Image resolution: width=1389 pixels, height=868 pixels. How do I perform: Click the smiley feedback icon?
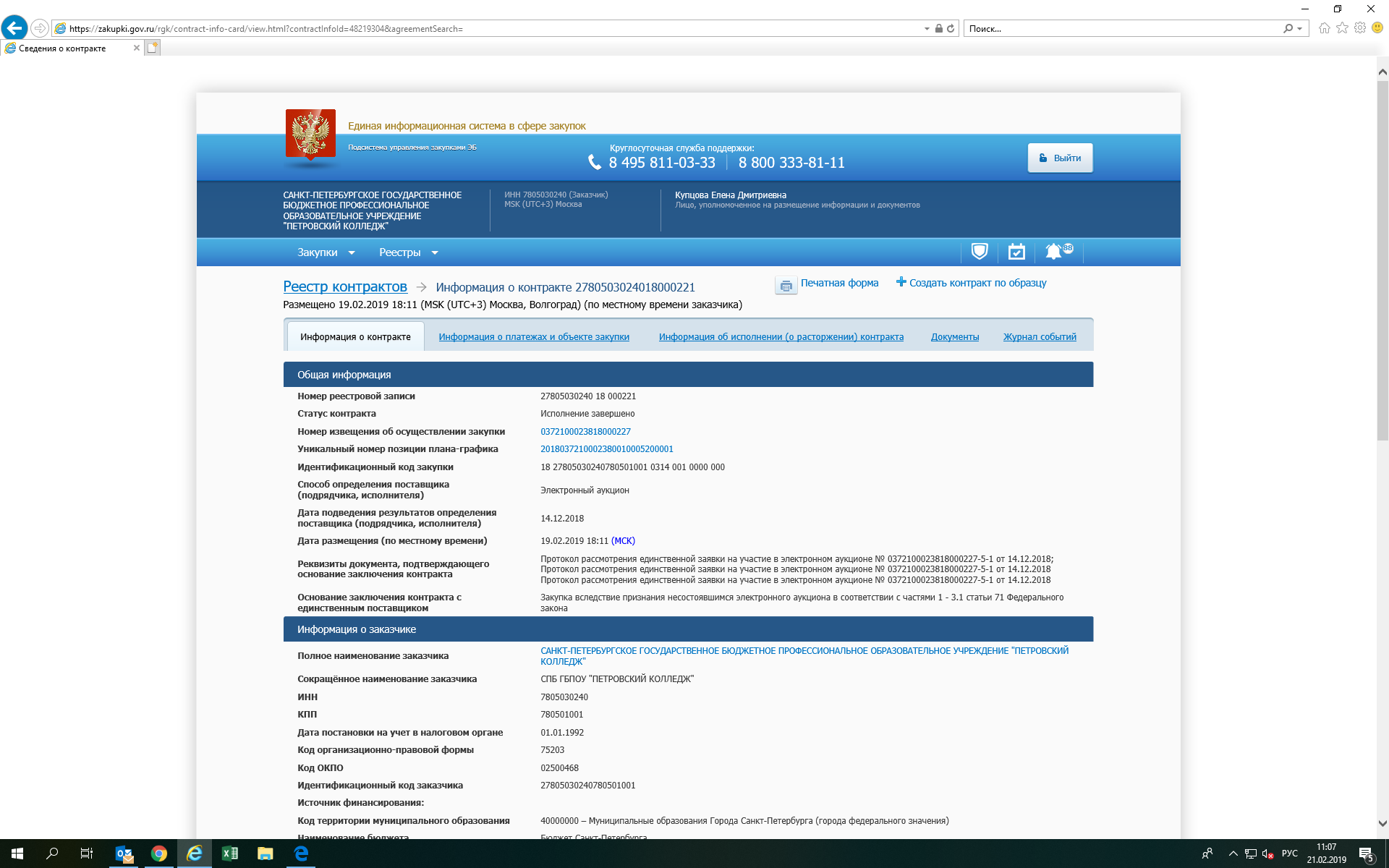click(1377, 28)
